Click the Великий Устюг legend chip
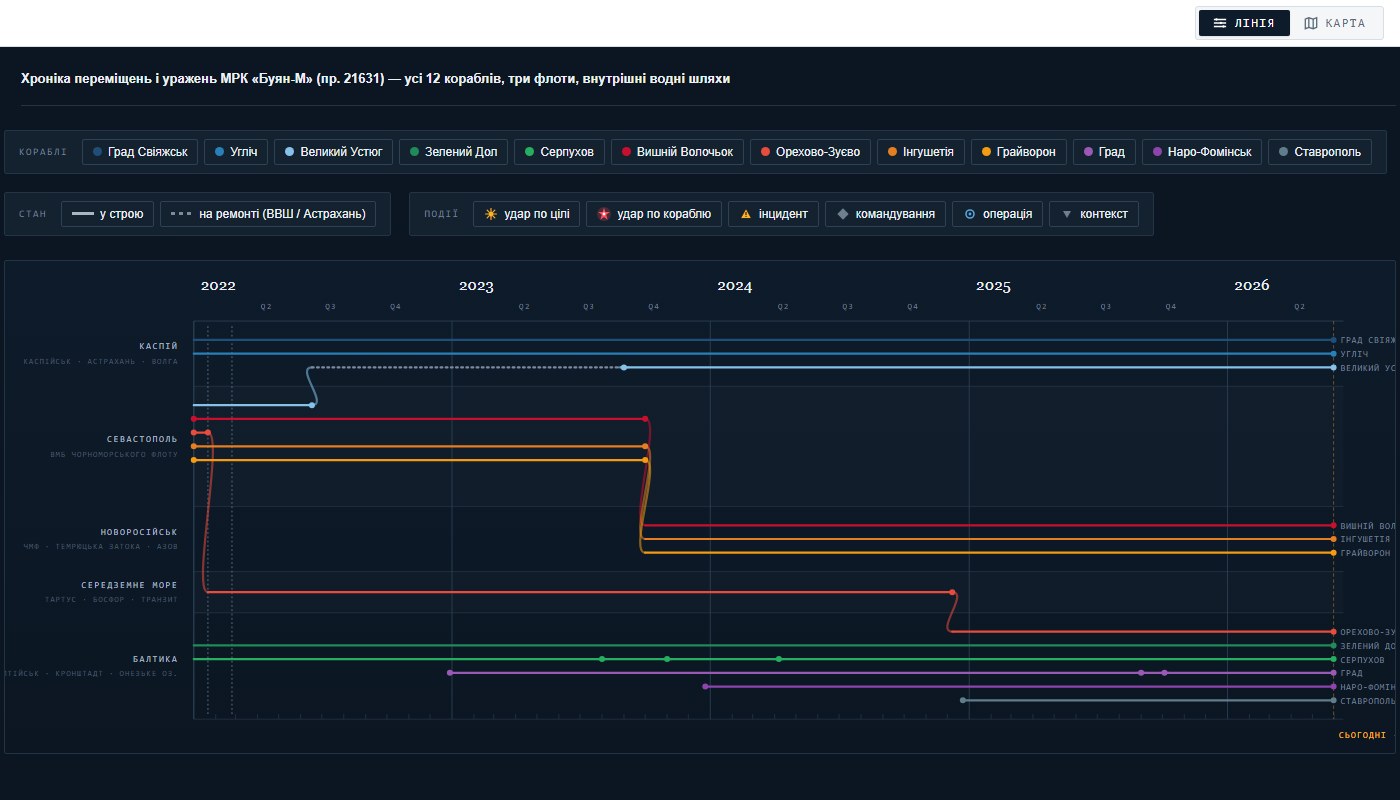This screenshot has width=1400, height=800. point(333,152)
